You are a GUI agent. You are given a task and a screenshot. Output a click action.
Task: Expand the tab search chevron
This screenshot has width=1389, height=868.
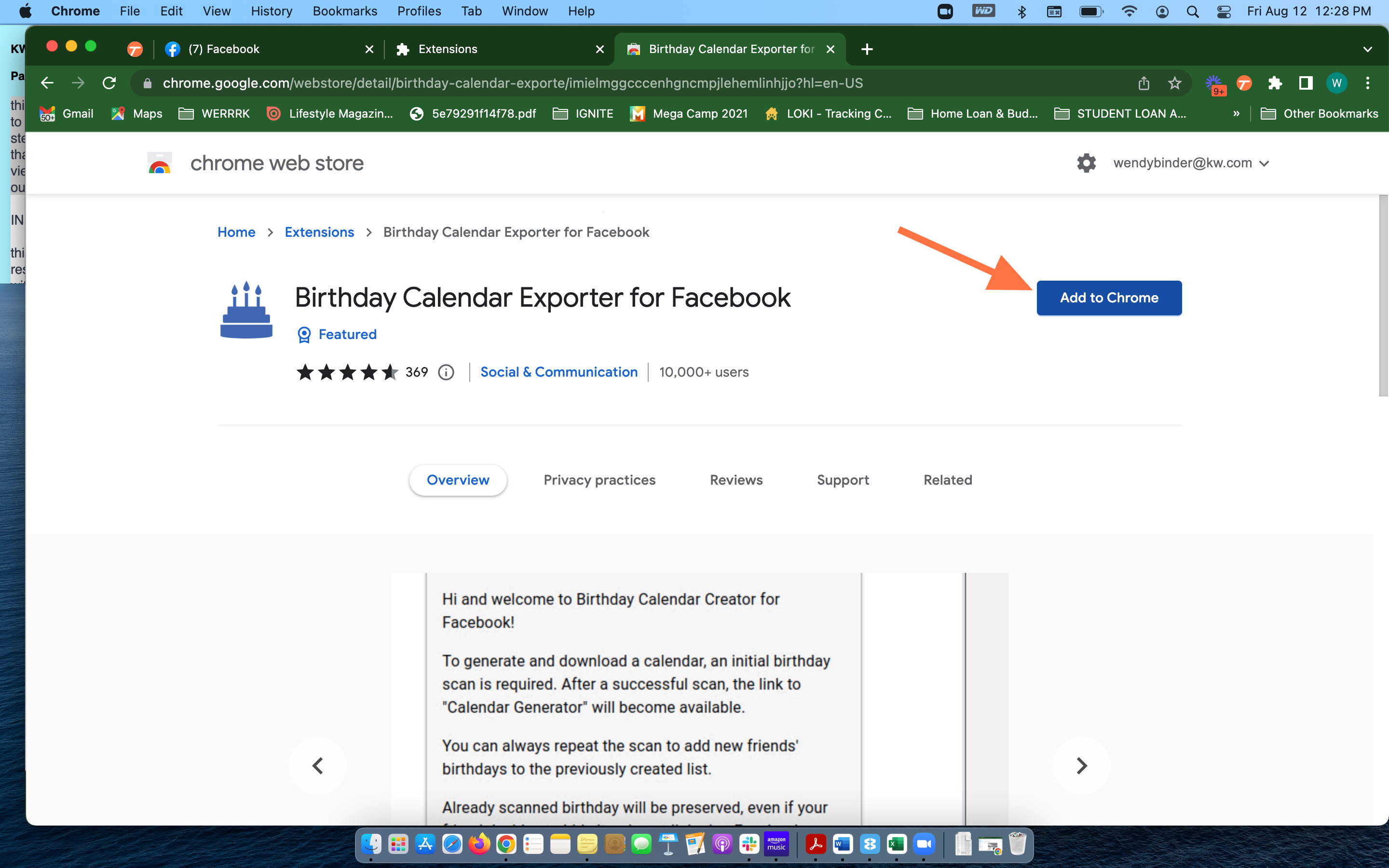(x=1367, y=49)
